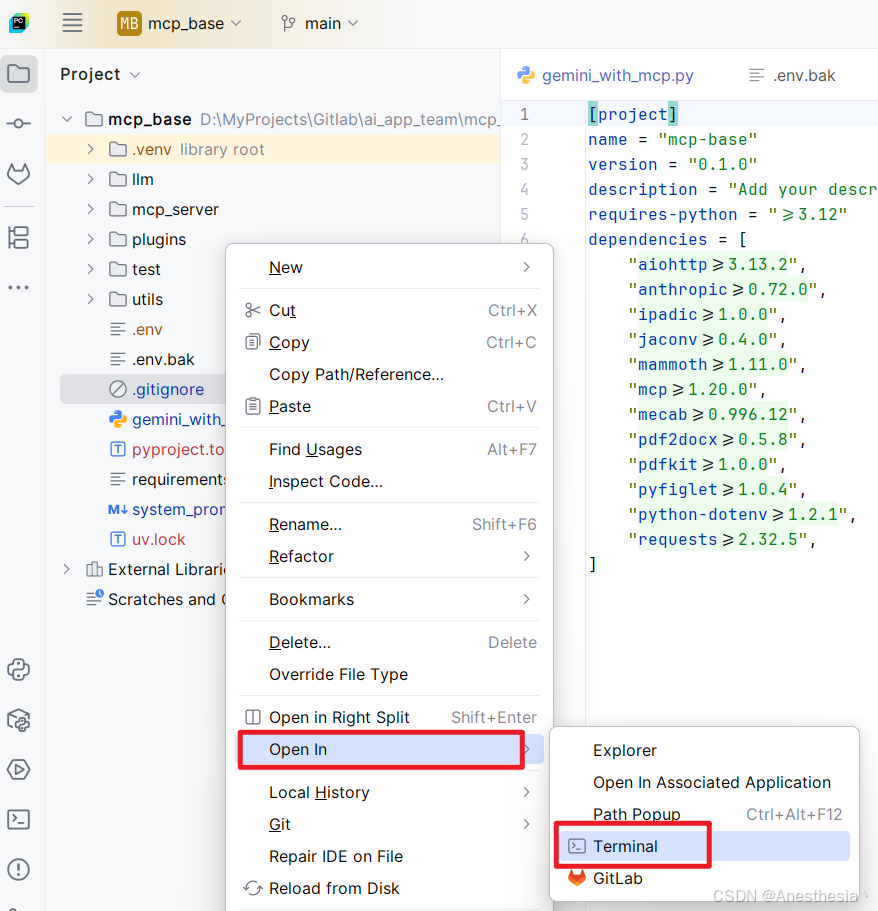Viewport: 878px width, 911px height.
Task: Select Delete... in context menu
Action: tap(389, 642)
